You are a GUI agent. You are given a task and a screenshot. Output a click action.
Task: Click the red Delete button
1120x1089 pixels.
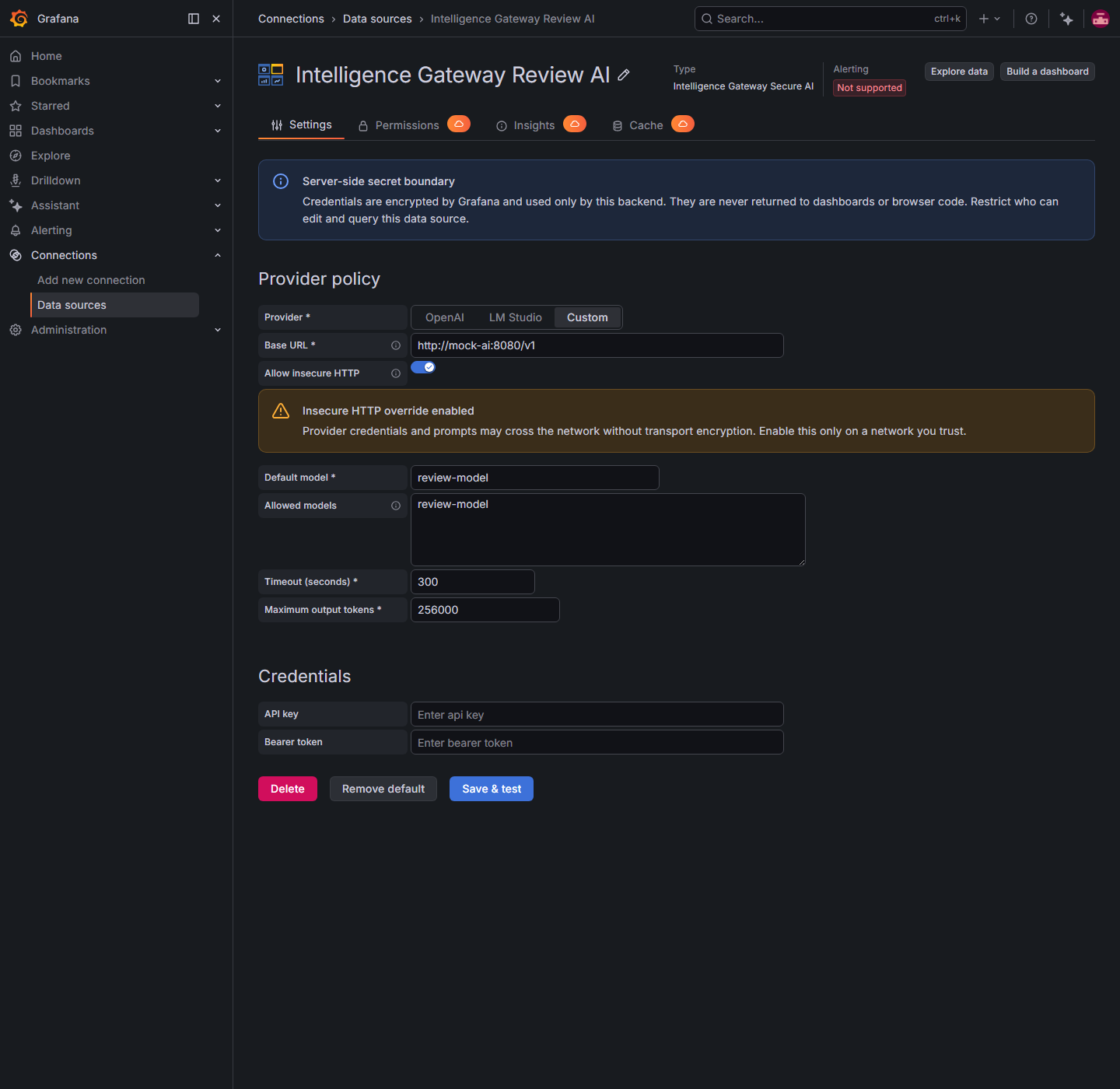(288, 789)
